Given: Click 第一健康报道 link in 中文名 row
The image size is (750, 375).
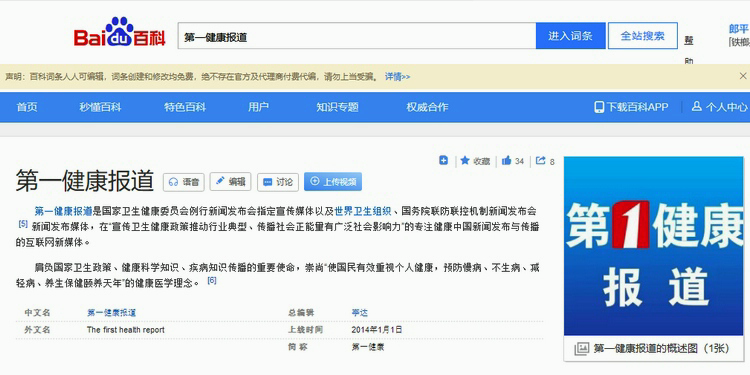Looking at the screenshot, I should (111, 313).
